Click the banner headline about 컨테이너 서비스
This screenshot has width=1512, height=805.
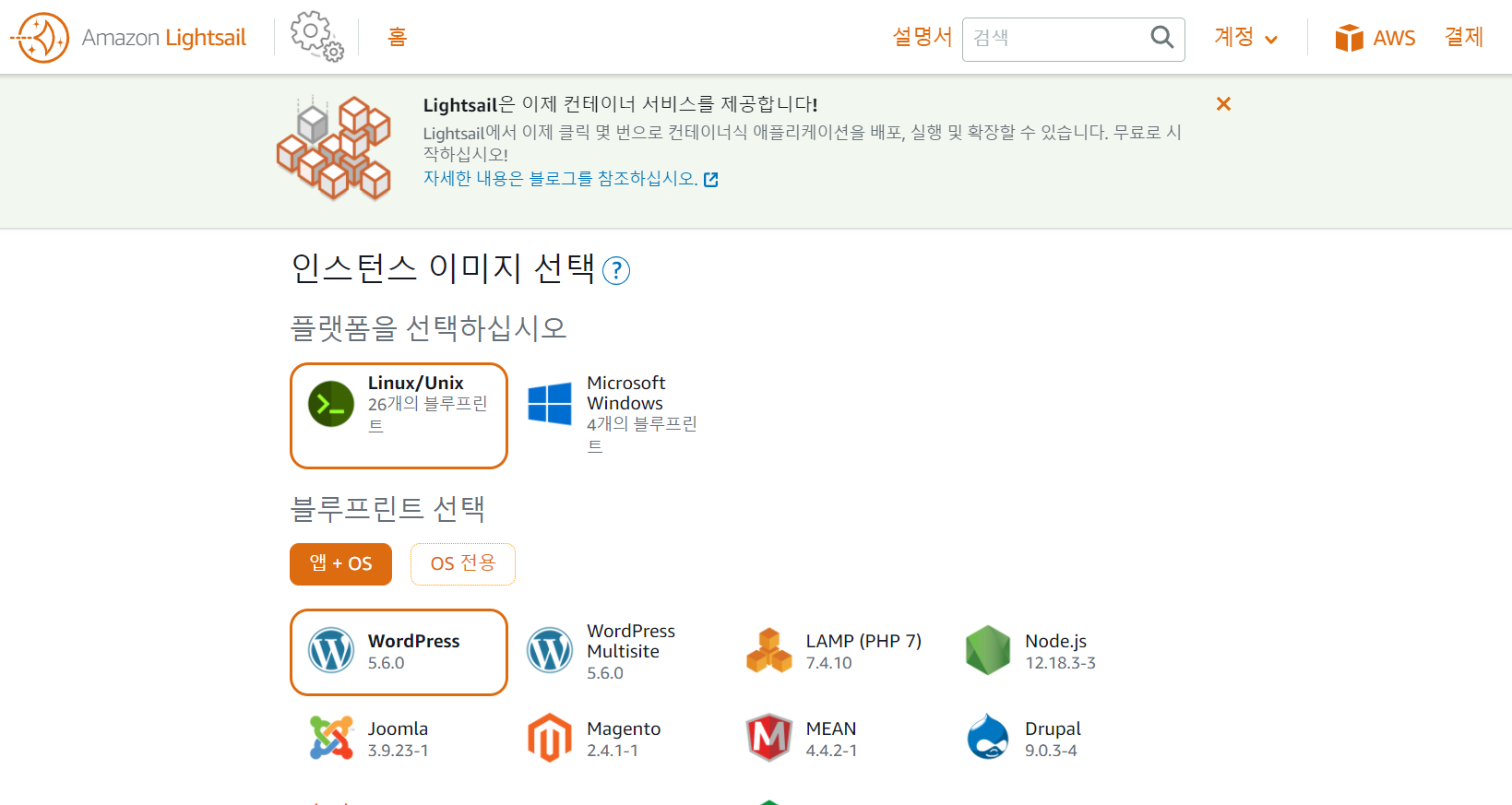[x=620, y=104]
